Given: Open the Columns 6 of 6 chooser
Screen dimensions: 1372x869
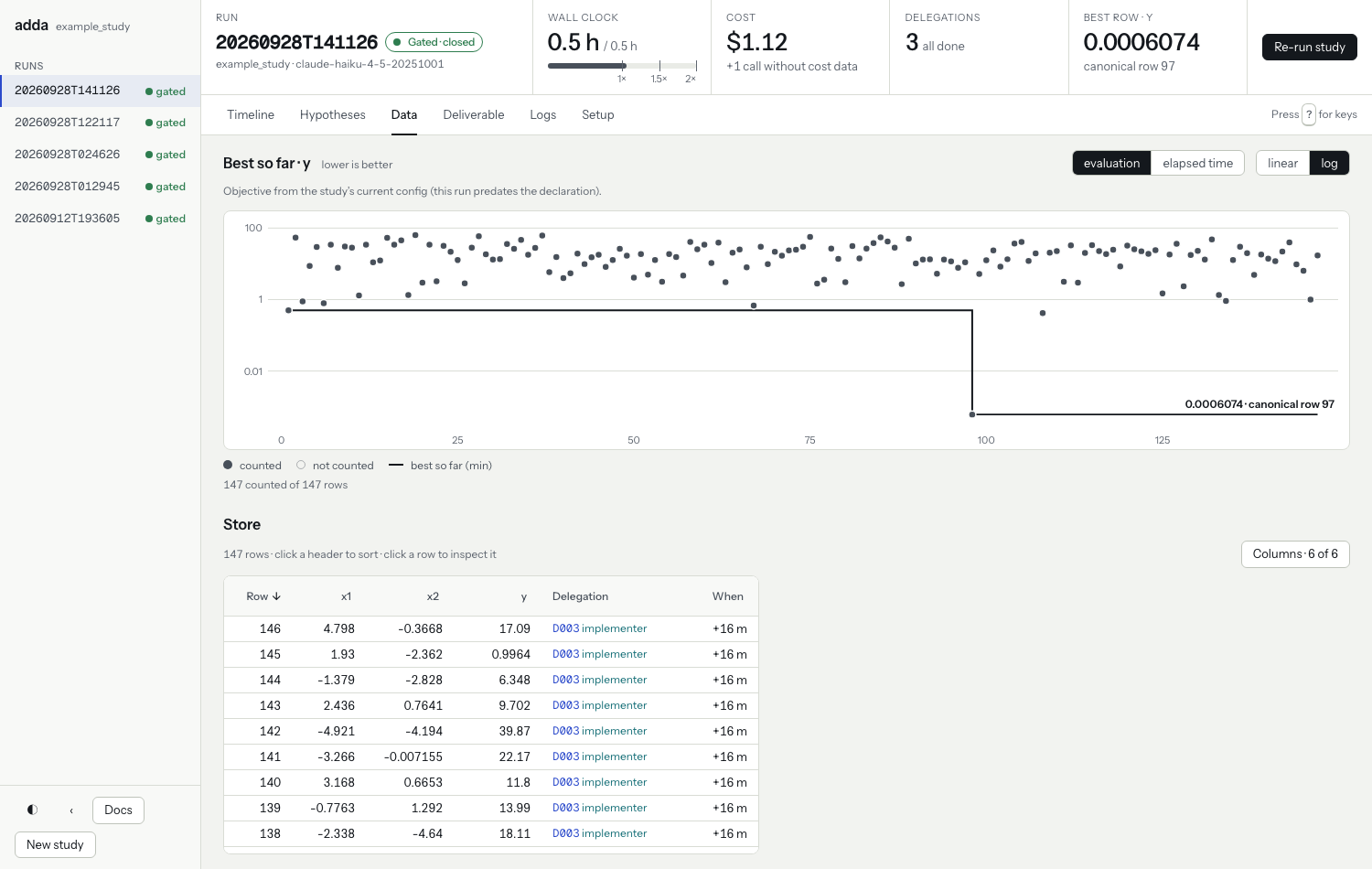Looking at the screenshot, I should click(1295, 554).
